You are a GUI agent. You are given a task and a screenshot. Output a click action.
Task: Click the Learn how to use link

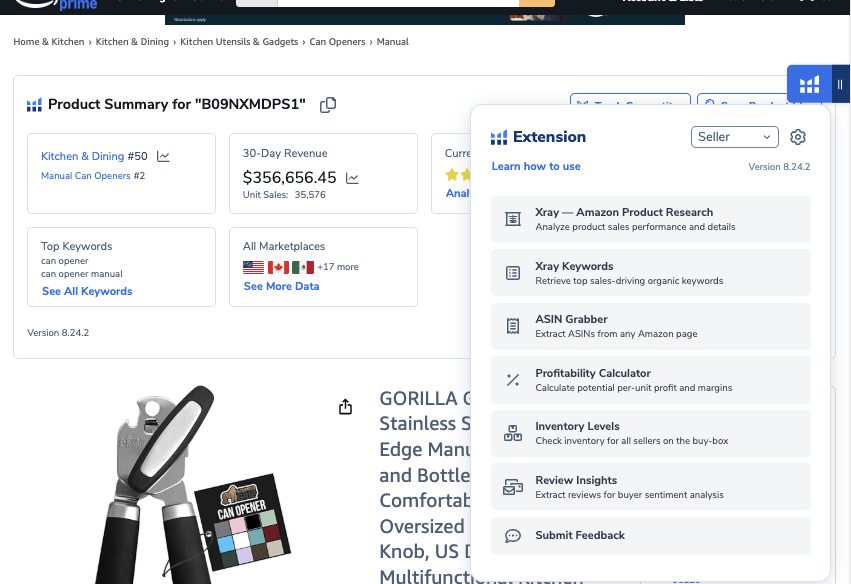tap(536, 167)
